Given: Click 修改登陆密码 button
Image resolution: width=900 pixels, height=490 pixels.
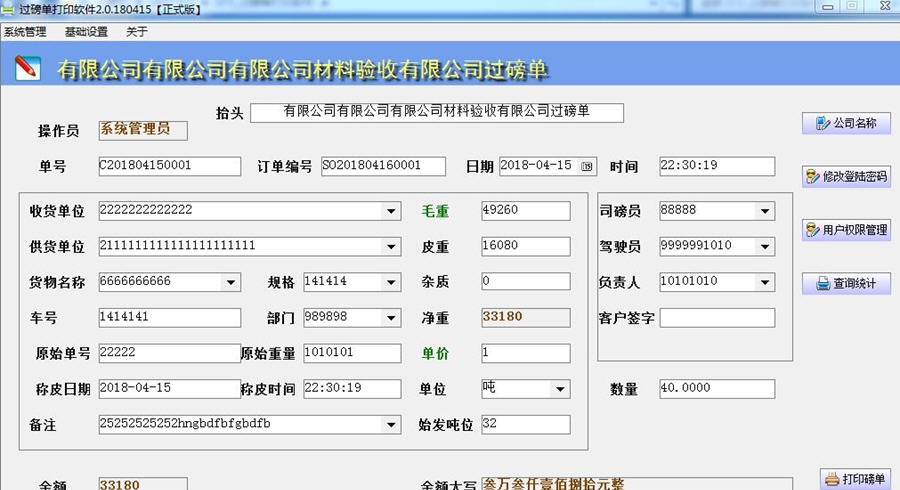Looking at the screenshot, I should coord(846,176).
